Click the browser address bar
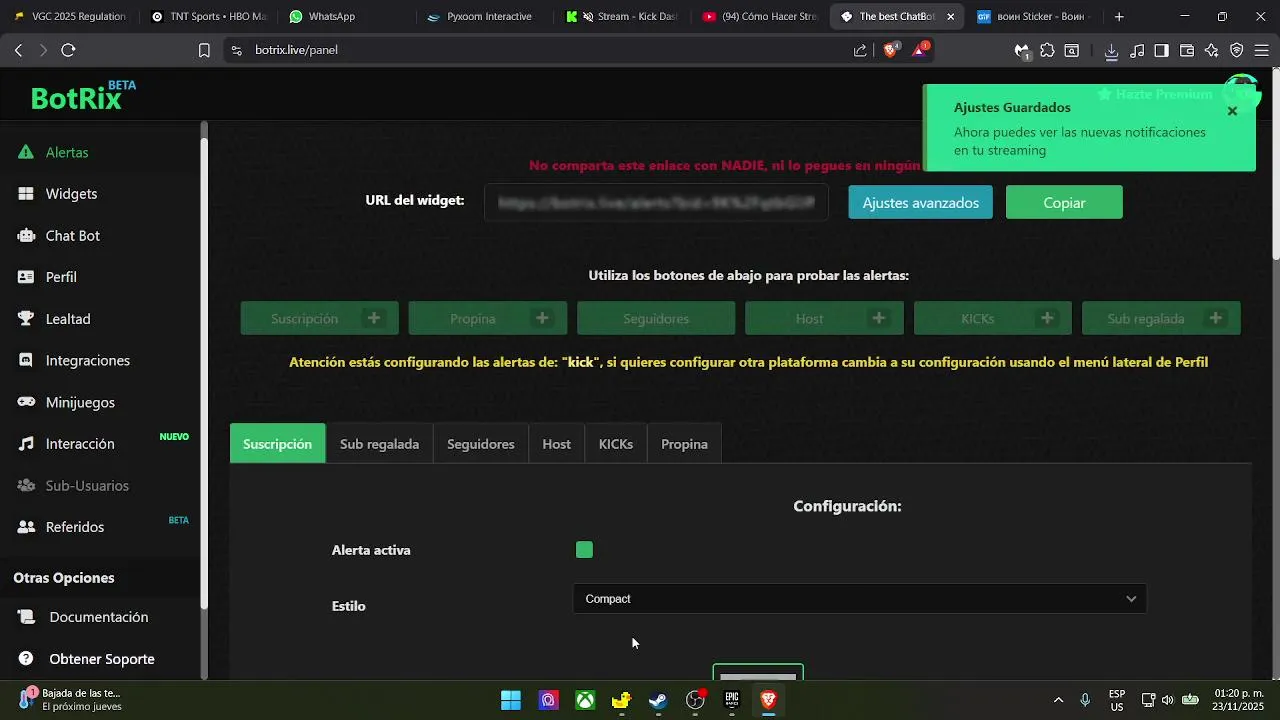The image size is (1280, 720). pos(540,50)
